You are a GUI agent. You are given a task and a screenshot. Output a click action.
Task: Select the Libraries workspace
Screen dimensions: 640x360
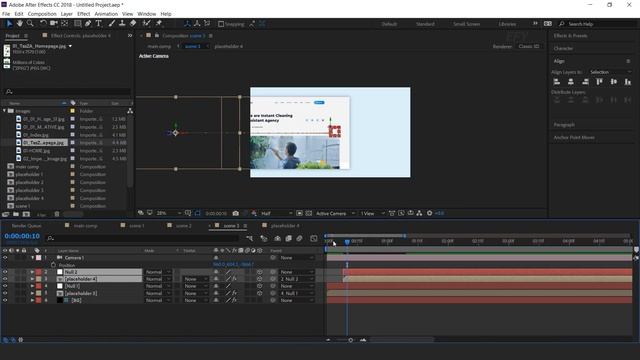point(507,24)
